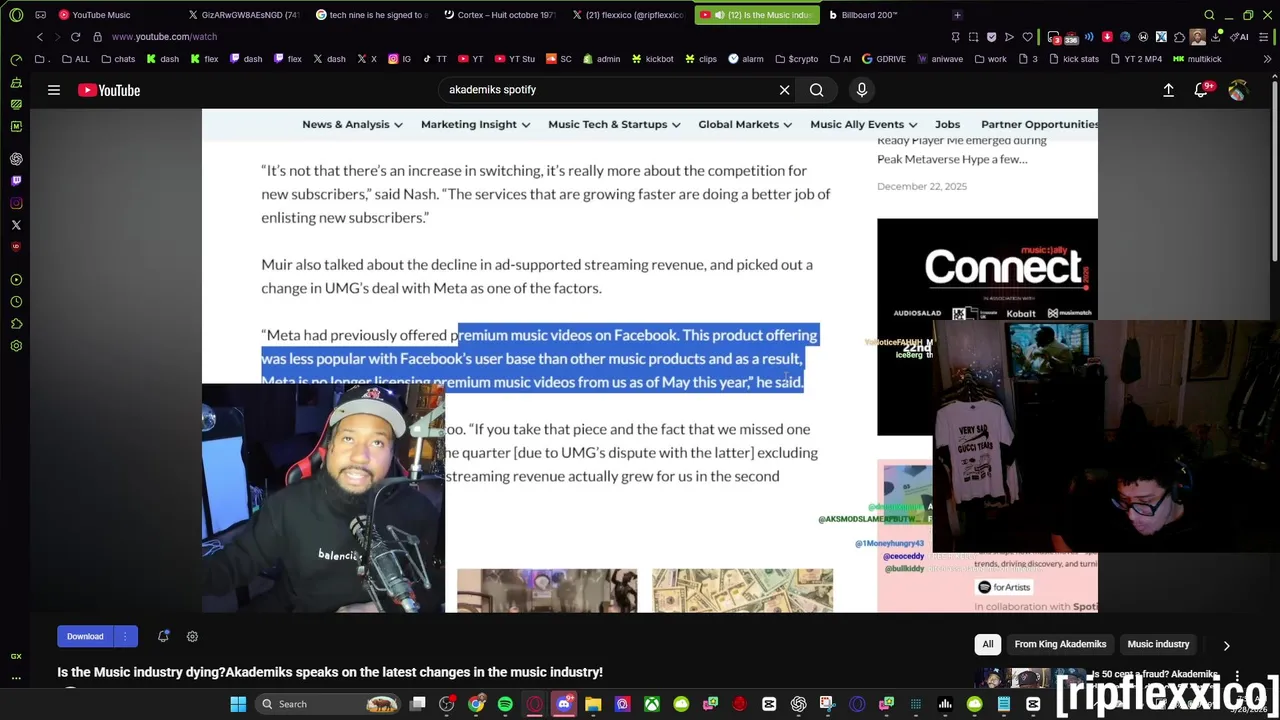The height and width of the screenshot is (720, 1280).
Task: Expand the News & Analysis menu
Action: (352, 124)
